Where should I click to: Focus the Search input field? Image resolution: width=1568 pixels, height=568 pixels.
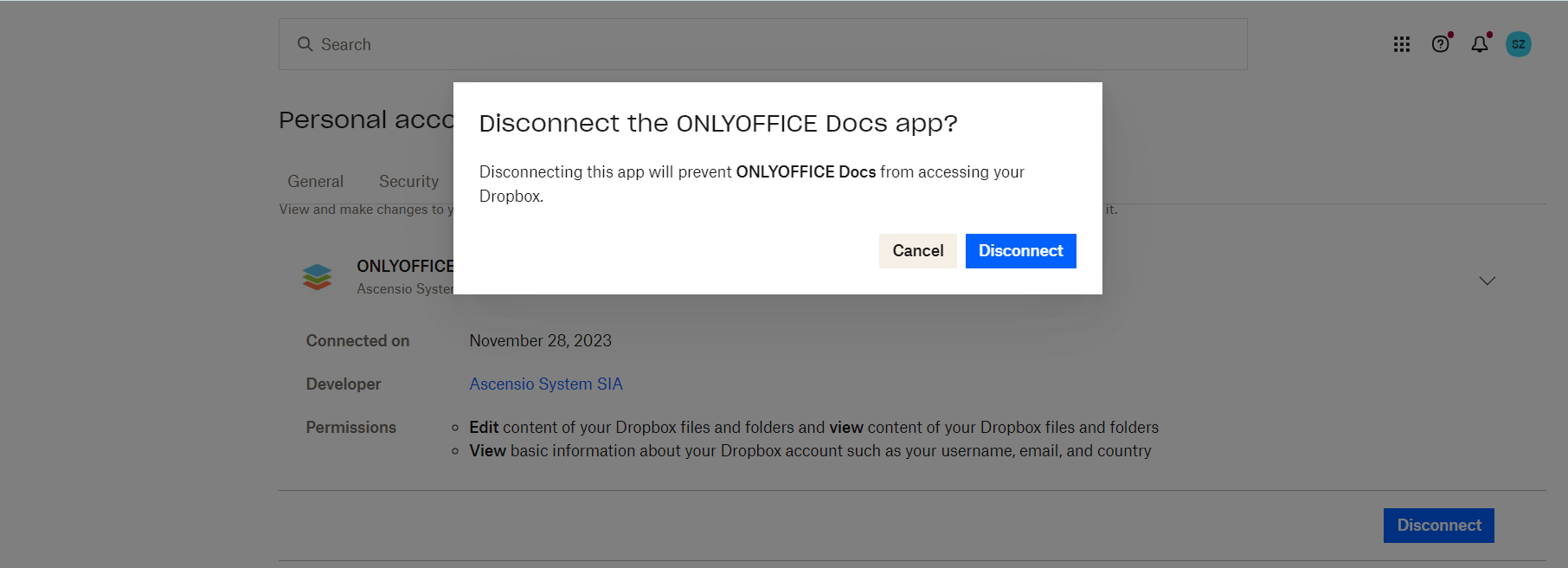coord(762,44)
